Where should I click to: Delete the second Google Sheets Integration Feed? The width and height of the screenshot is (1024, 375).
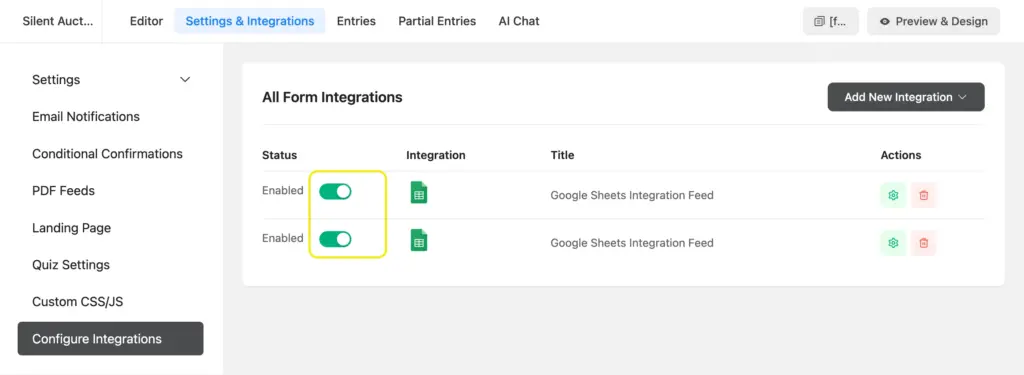point(923,243)
